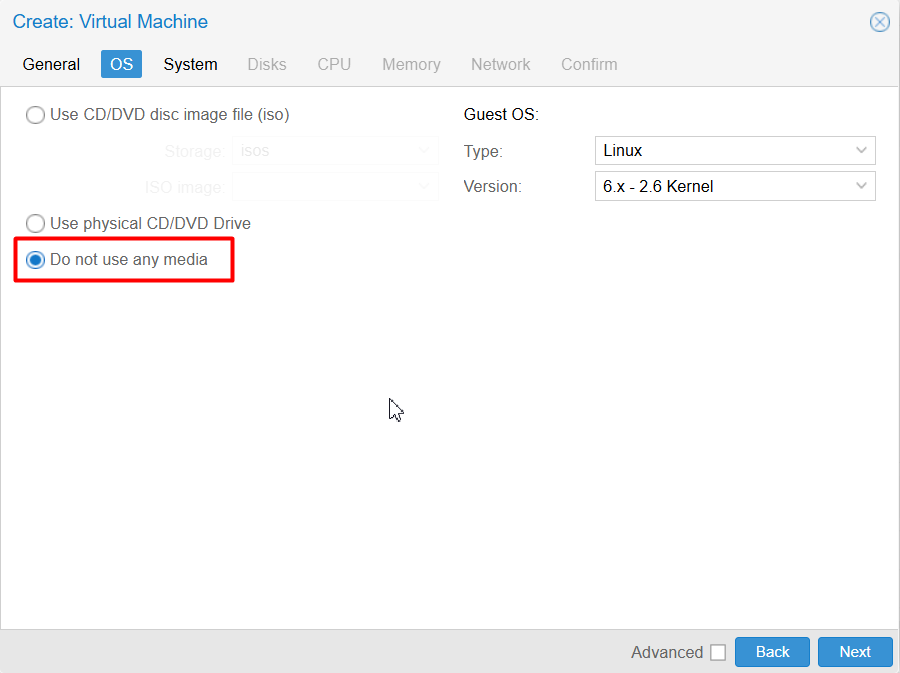
Task: Select Use physical CD/DVD Drive option
Action: click(x=35, y=223)
